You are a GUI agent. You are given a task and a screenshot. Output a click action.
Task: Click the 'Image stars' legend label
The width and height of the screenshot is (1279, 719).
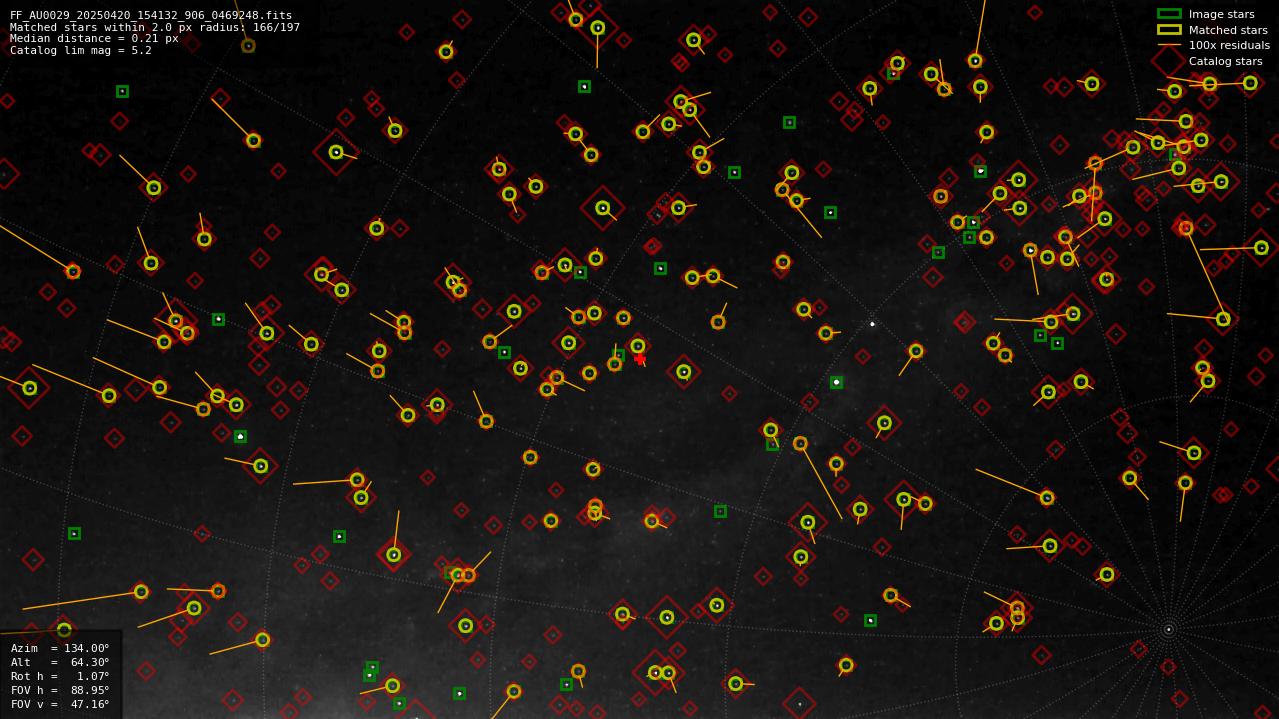[x=1221, y=14]
